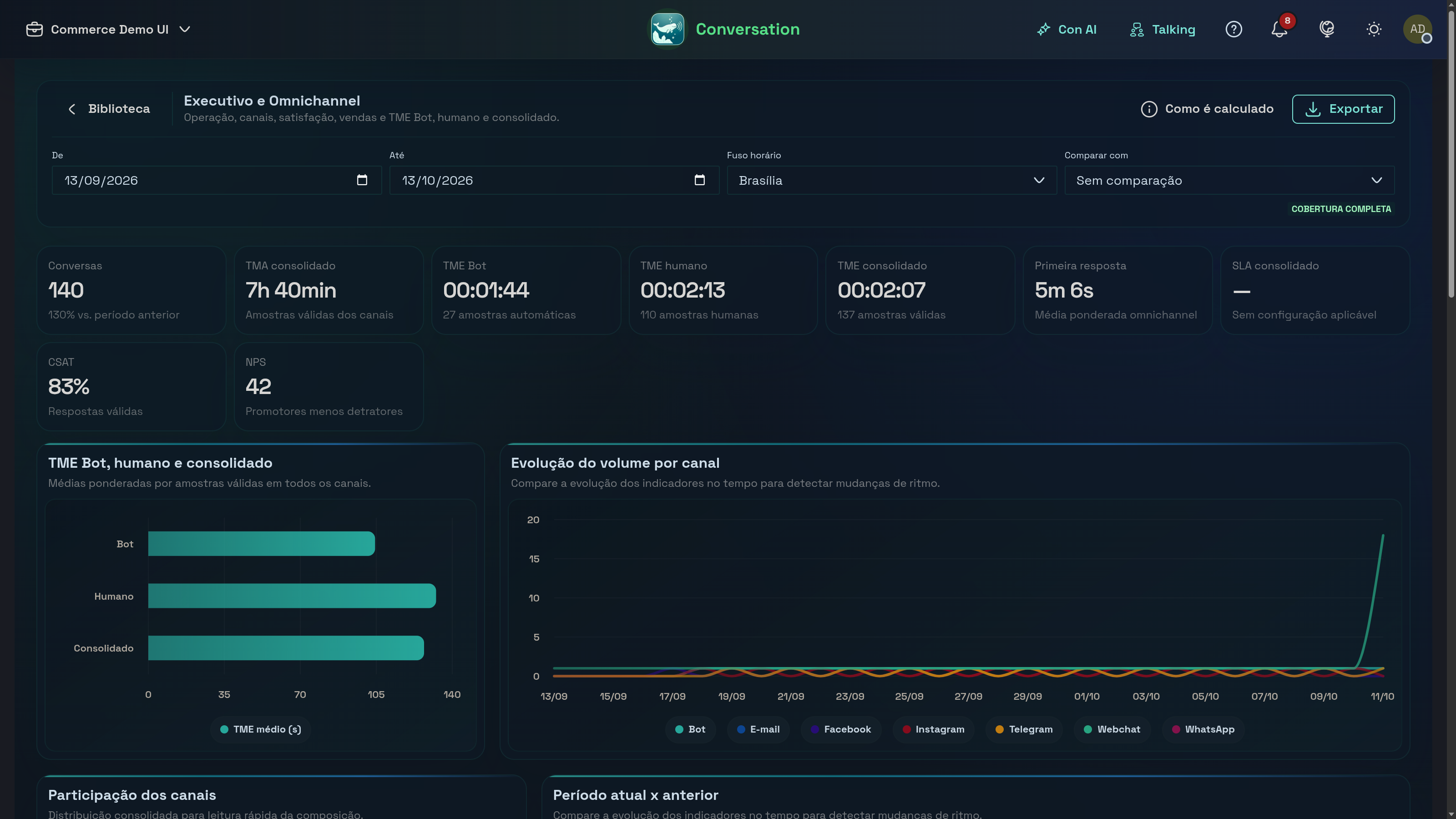Click the Conversation whale logo icon

tap(667, 30)
